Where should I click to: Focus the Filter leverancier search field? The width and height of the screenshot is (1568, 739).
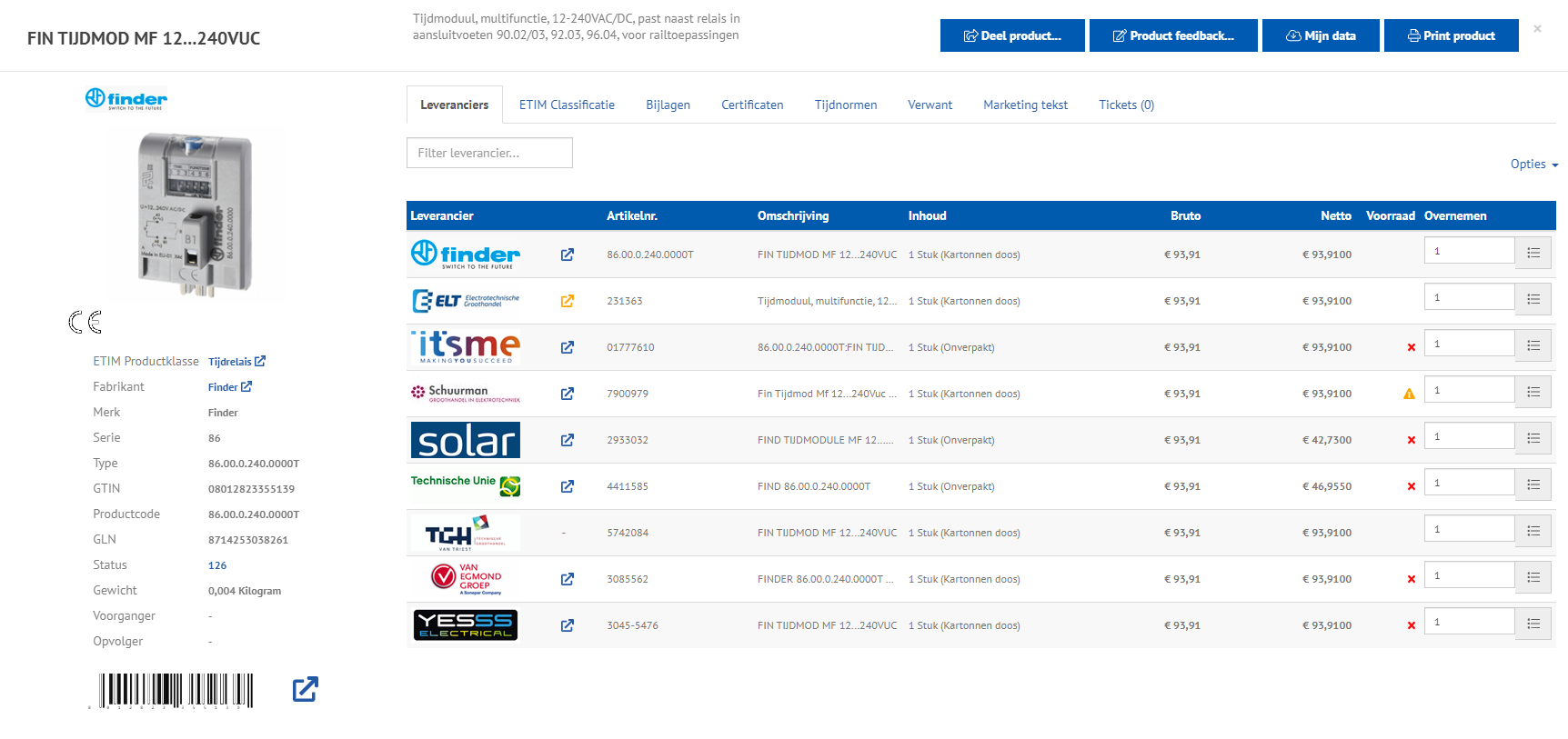click(x=489, y=153)
